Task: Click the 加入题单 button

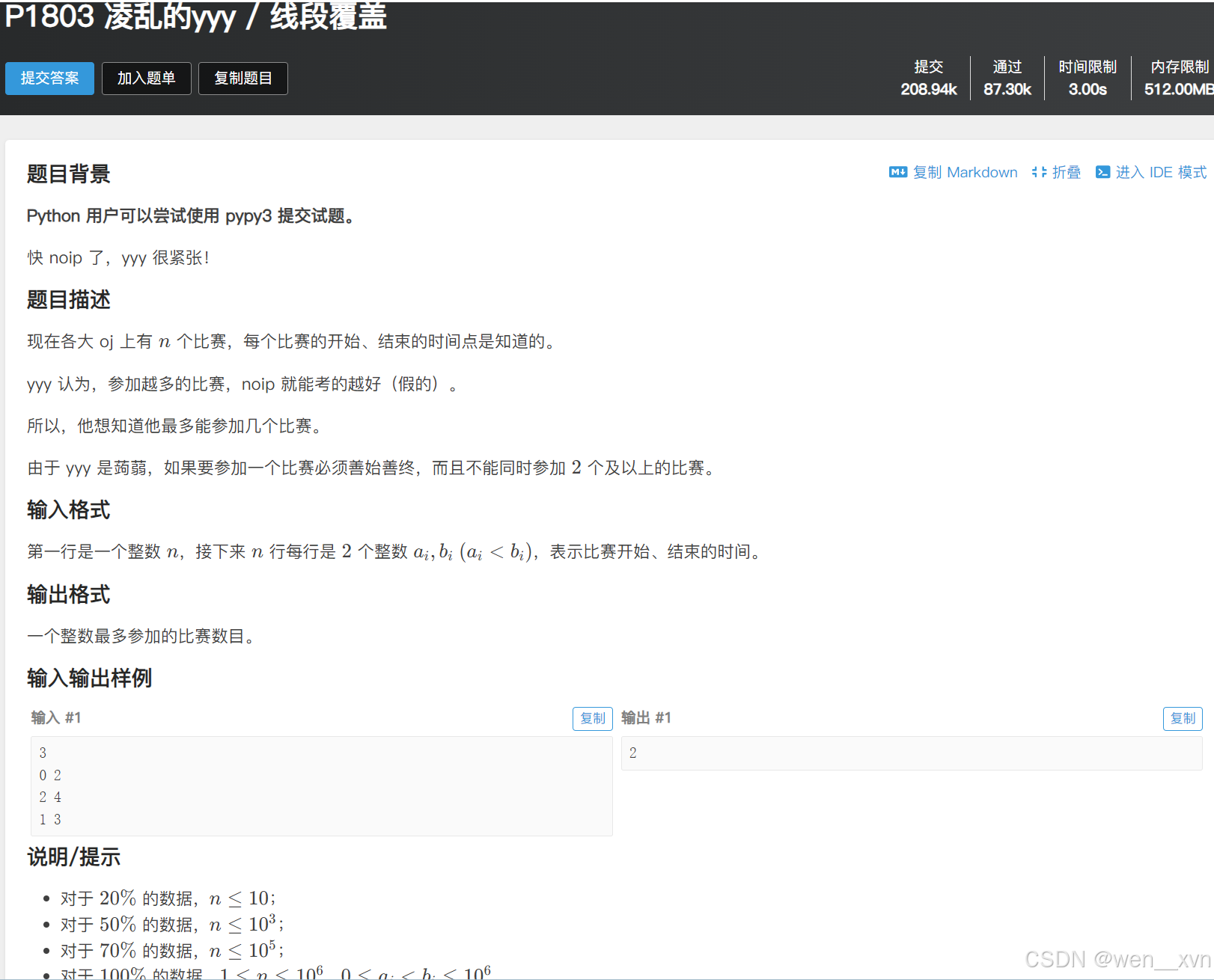Action: point(146,78)
